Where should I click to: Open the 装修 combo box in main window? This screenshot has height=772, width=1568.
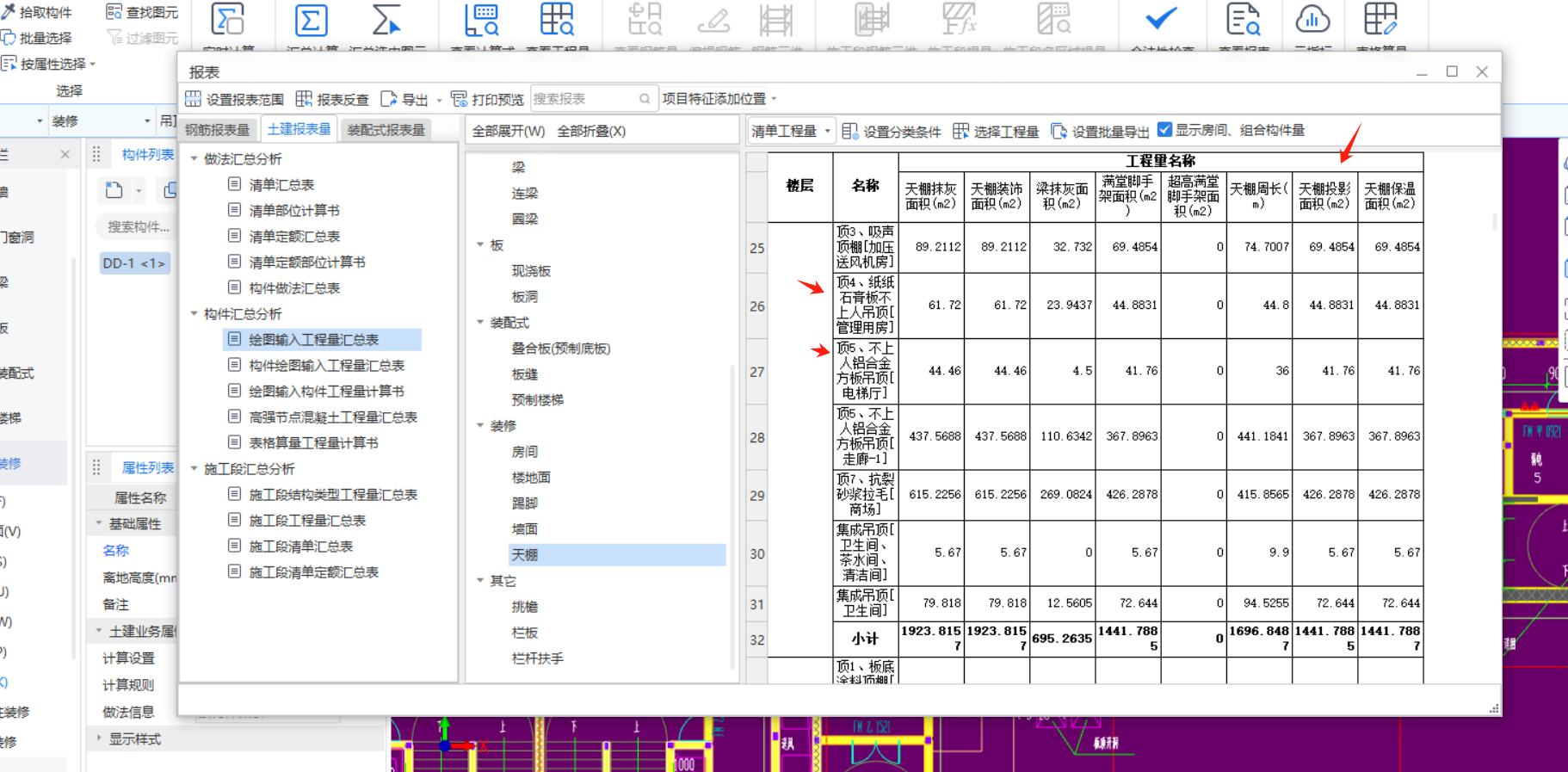tap(101, 121)
